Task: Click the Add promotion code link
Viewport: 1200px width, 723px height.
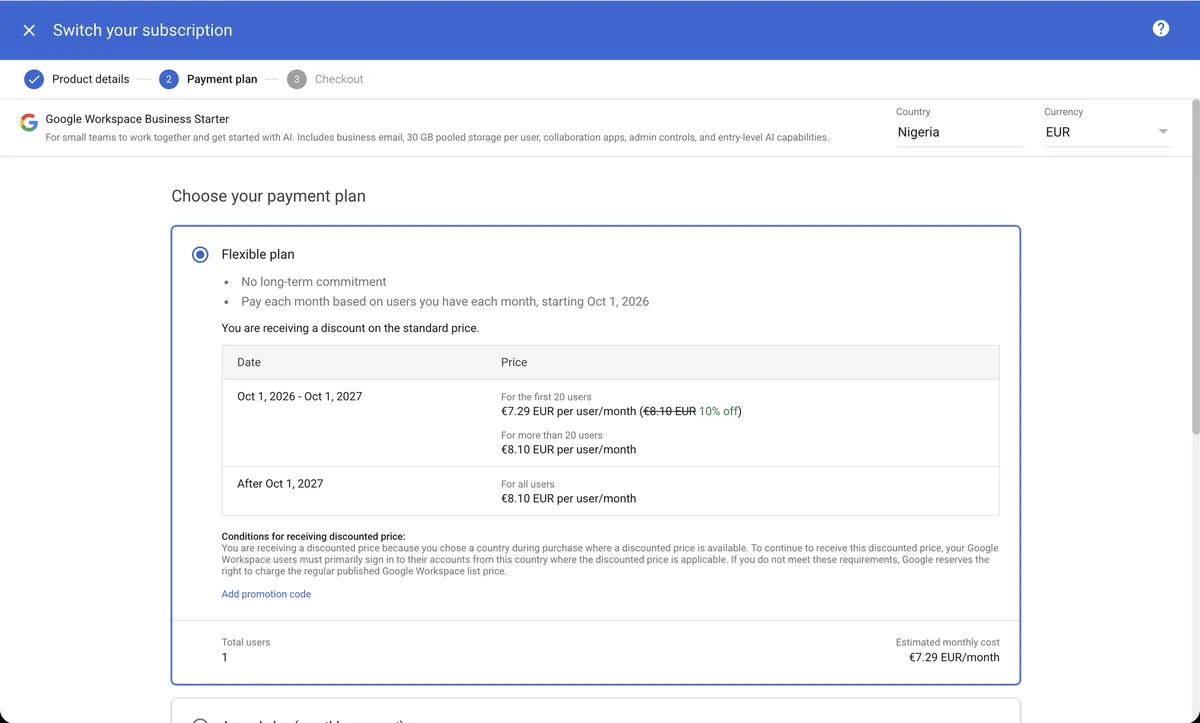Action: tap(266, 594)
